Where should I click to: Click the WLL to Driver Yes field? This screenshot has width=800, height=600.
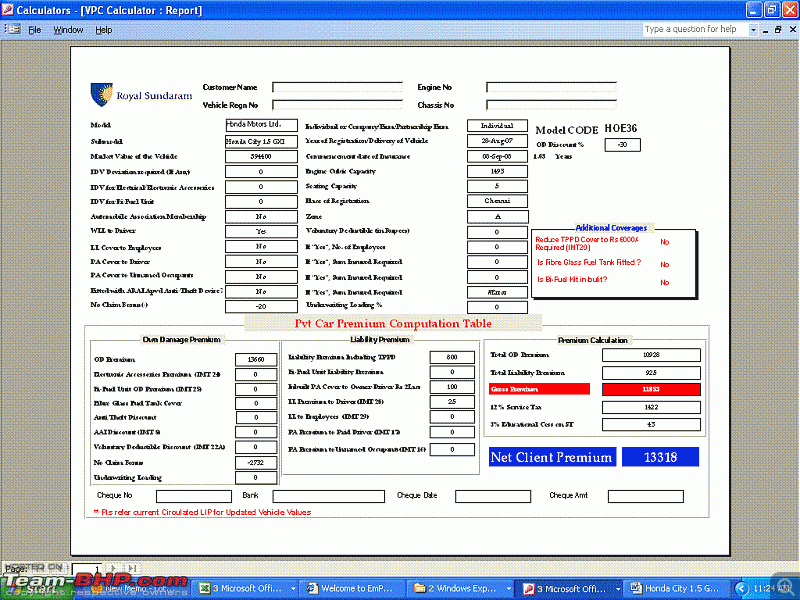click(x=261, y=232)
